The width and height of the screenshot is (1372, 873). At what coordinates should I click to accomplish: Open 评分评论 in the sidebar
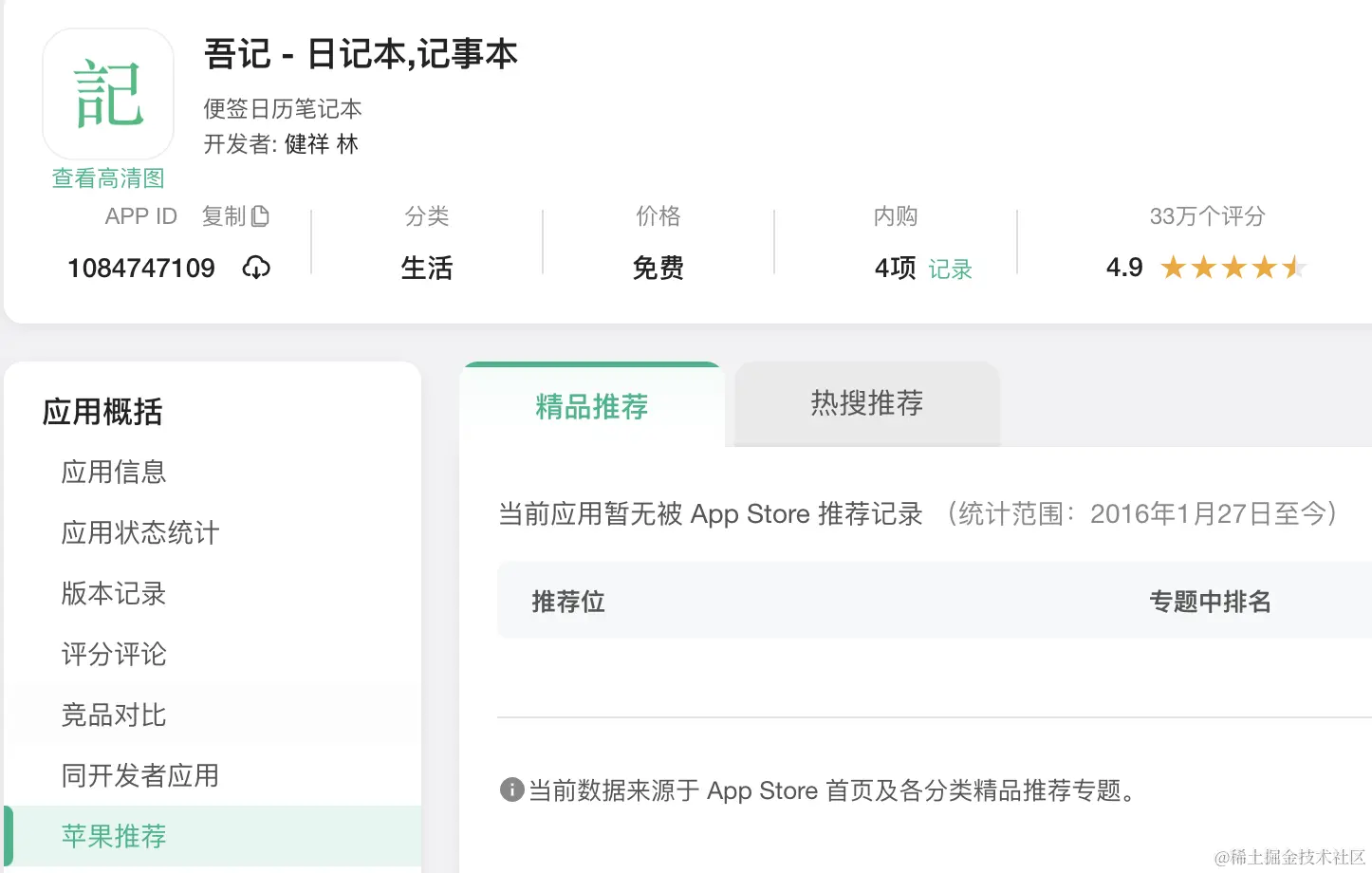[x=114, y=654]
